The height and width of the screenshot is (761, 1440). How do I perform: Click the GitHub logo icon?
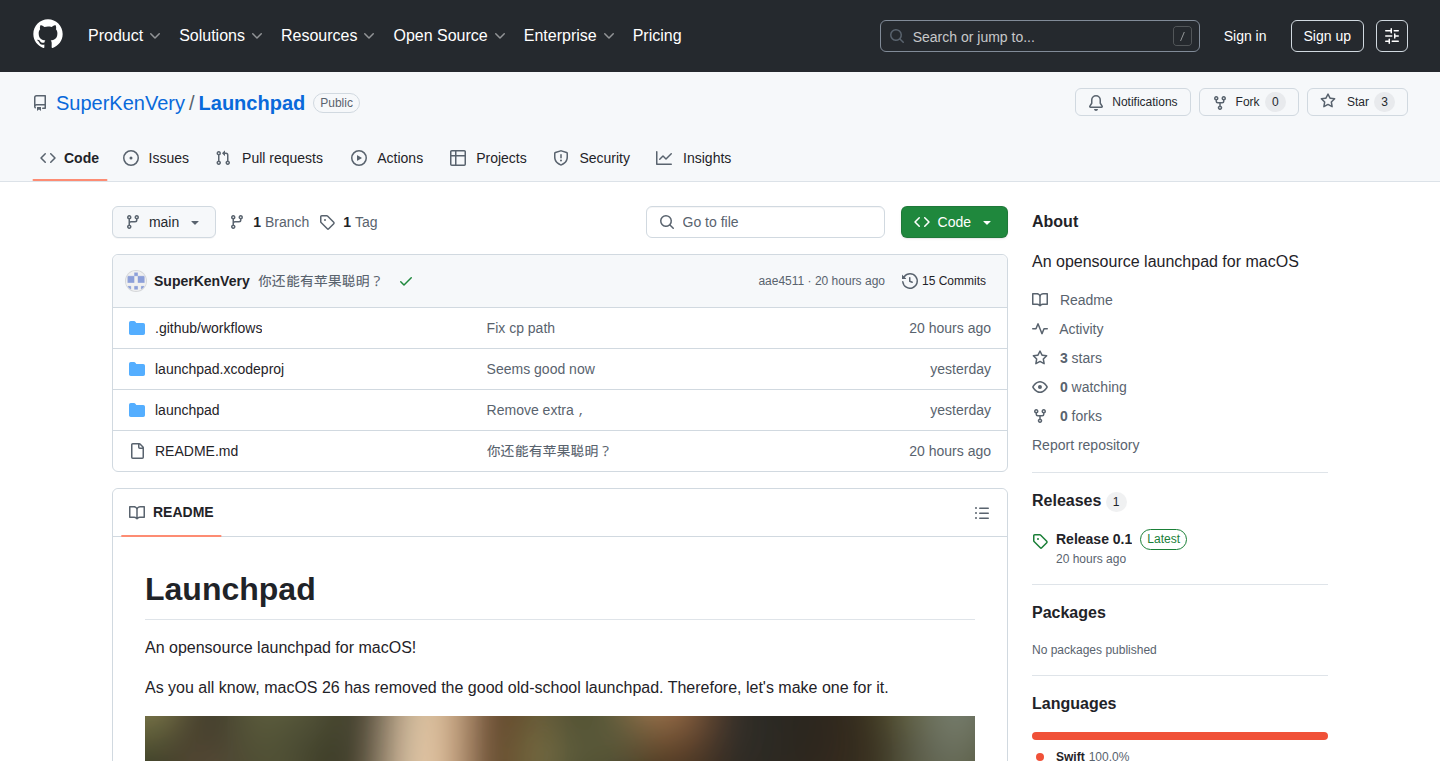[x=48, y=35]
